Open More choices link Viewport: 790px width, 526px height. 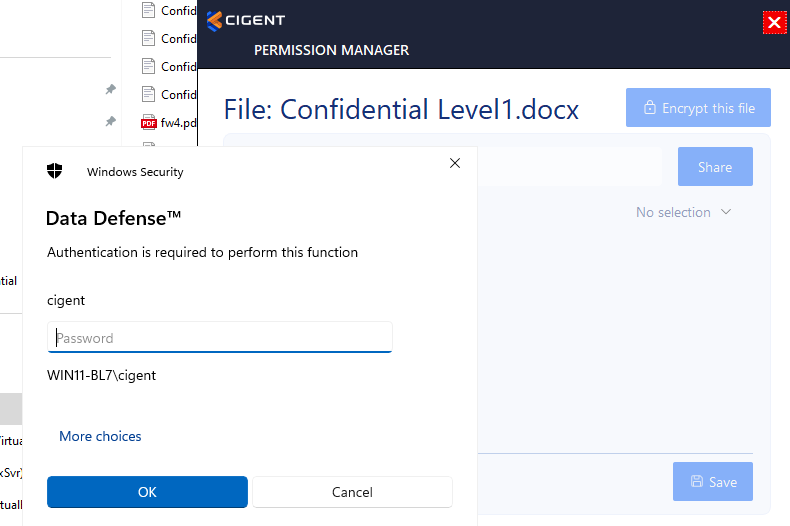pos(100,436)
